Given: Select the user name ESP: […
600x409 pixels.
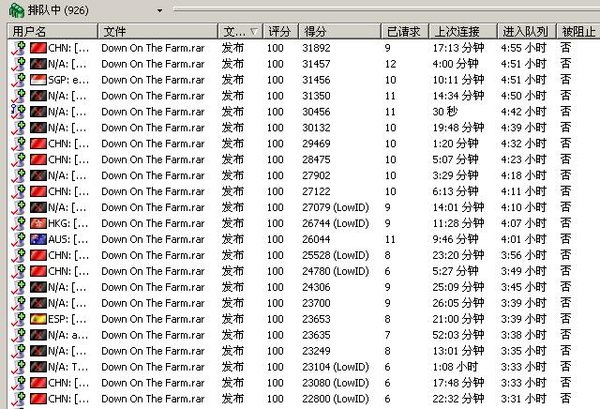Looking at the screenshot, I should pyautogui.click(x=68, y=319).
